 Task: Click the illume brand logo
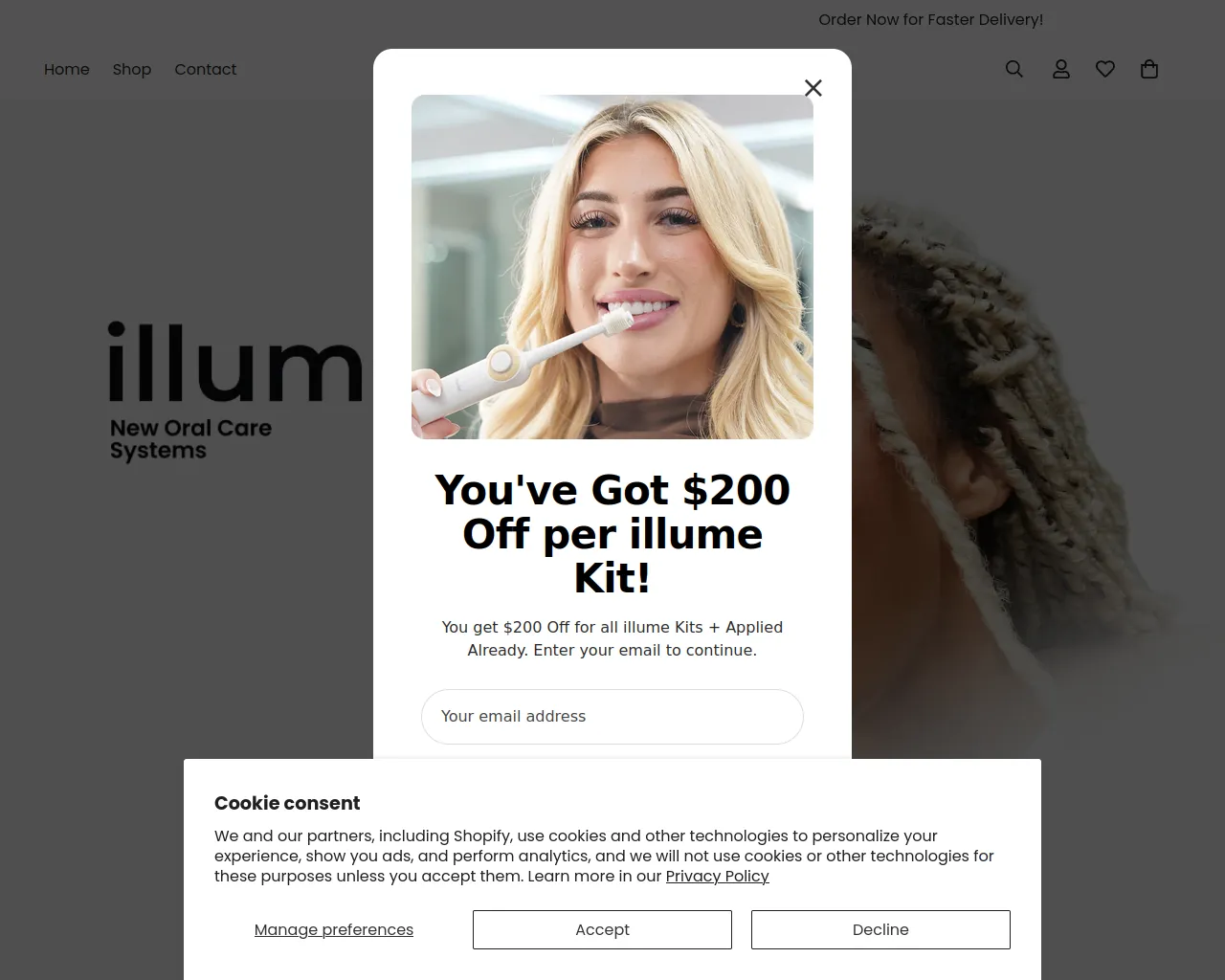235,362
